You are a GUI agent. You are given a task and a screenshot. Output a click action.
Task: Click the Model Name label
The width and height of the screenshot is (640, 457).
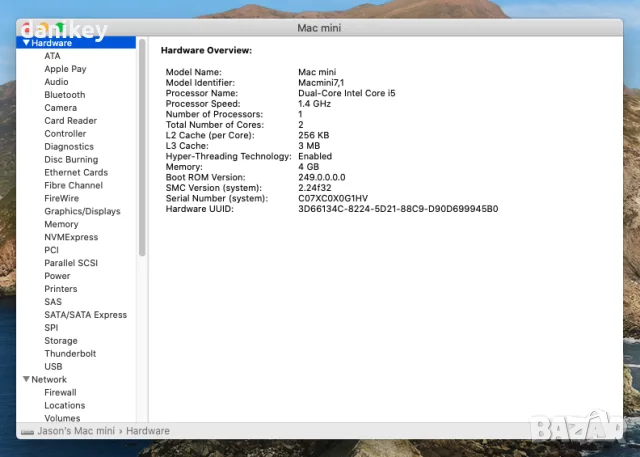tap(193, 72)
